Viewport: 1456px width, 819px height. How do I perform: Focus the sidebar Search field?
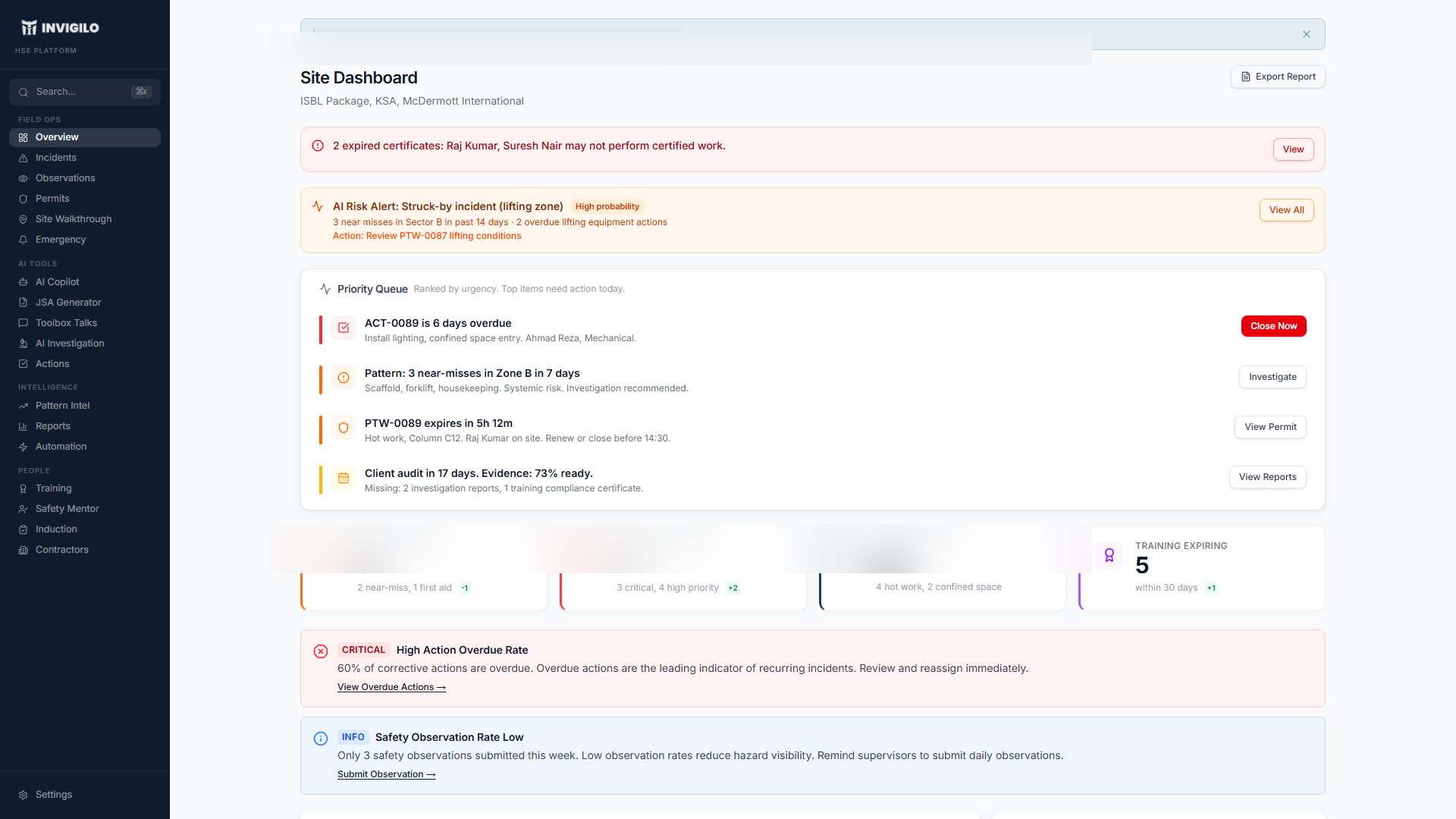(85, 92)
